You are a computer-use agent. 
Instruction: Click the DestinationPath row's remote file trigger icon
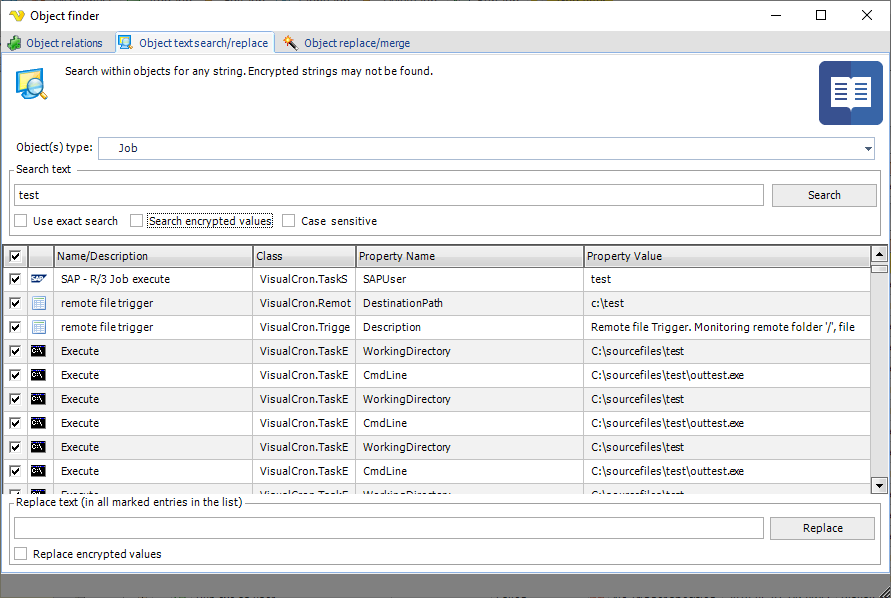[x=39, y=303]
